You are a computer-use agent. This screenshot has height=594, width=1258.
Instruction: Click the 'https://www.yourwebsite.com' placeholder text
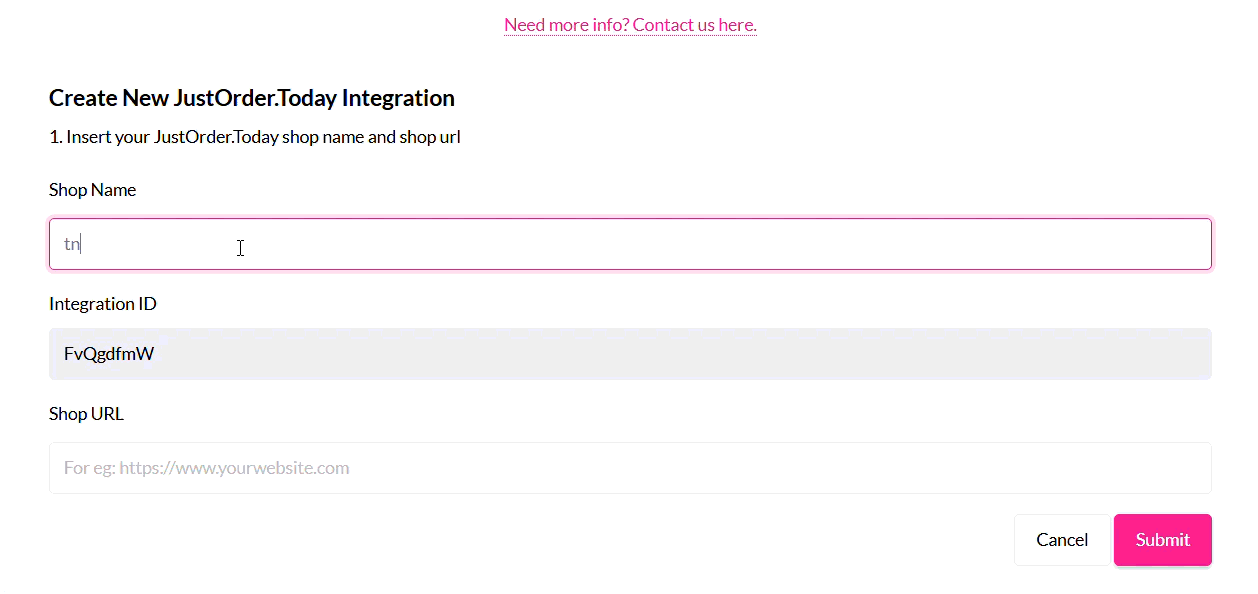click(x=234, y=468)
